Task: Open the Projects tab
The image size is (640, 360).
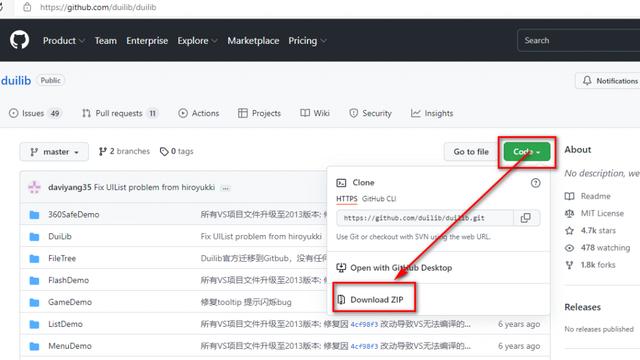Action: click(x=259, y=113)
